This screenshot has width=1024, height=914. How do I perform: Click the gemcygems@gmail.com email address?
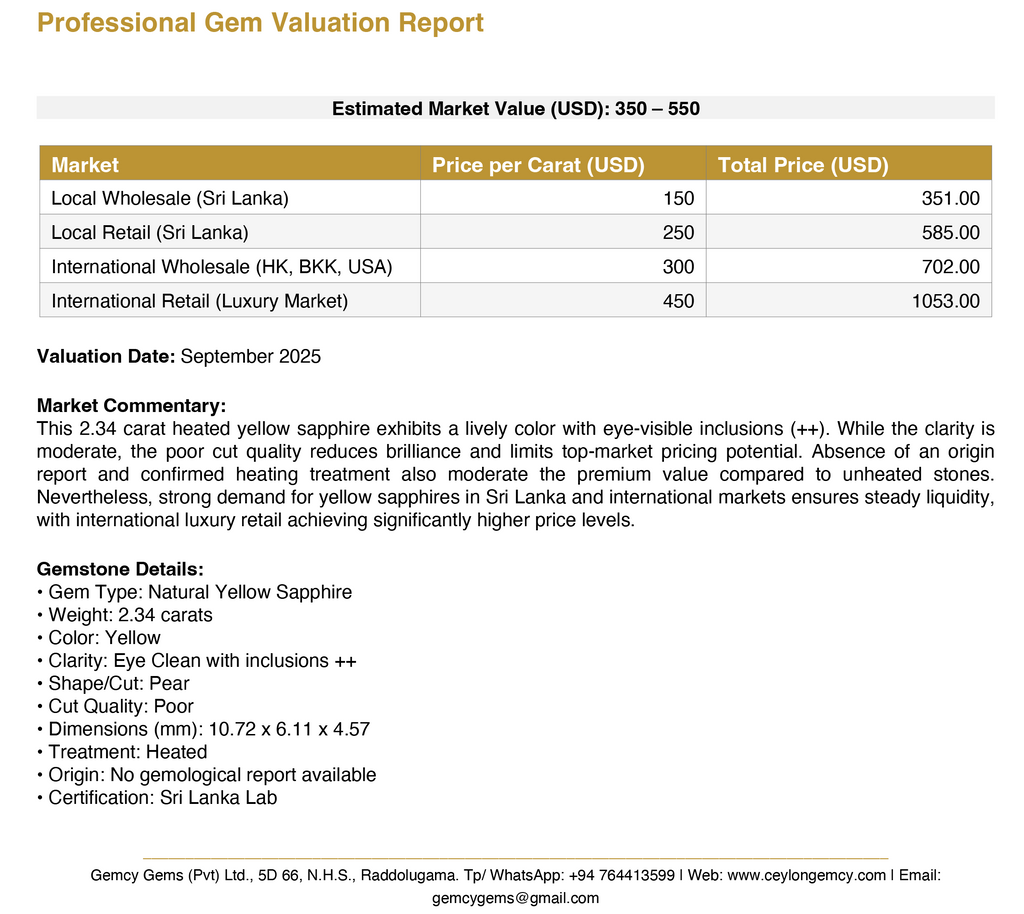[515, 897]
